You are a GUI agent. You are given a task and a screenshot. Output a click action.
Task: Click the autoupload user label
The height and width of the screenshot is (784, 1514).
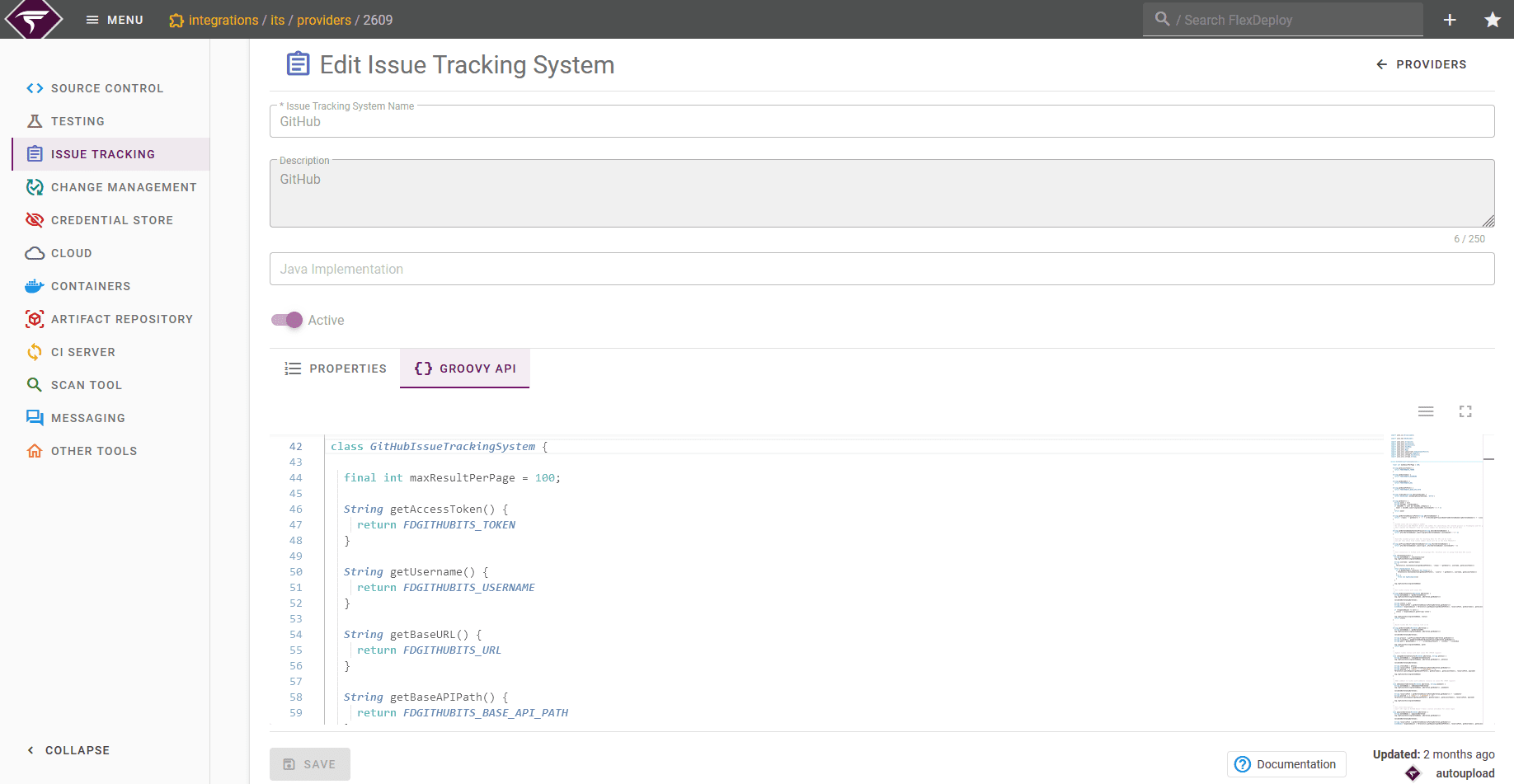click(1465, 773)
